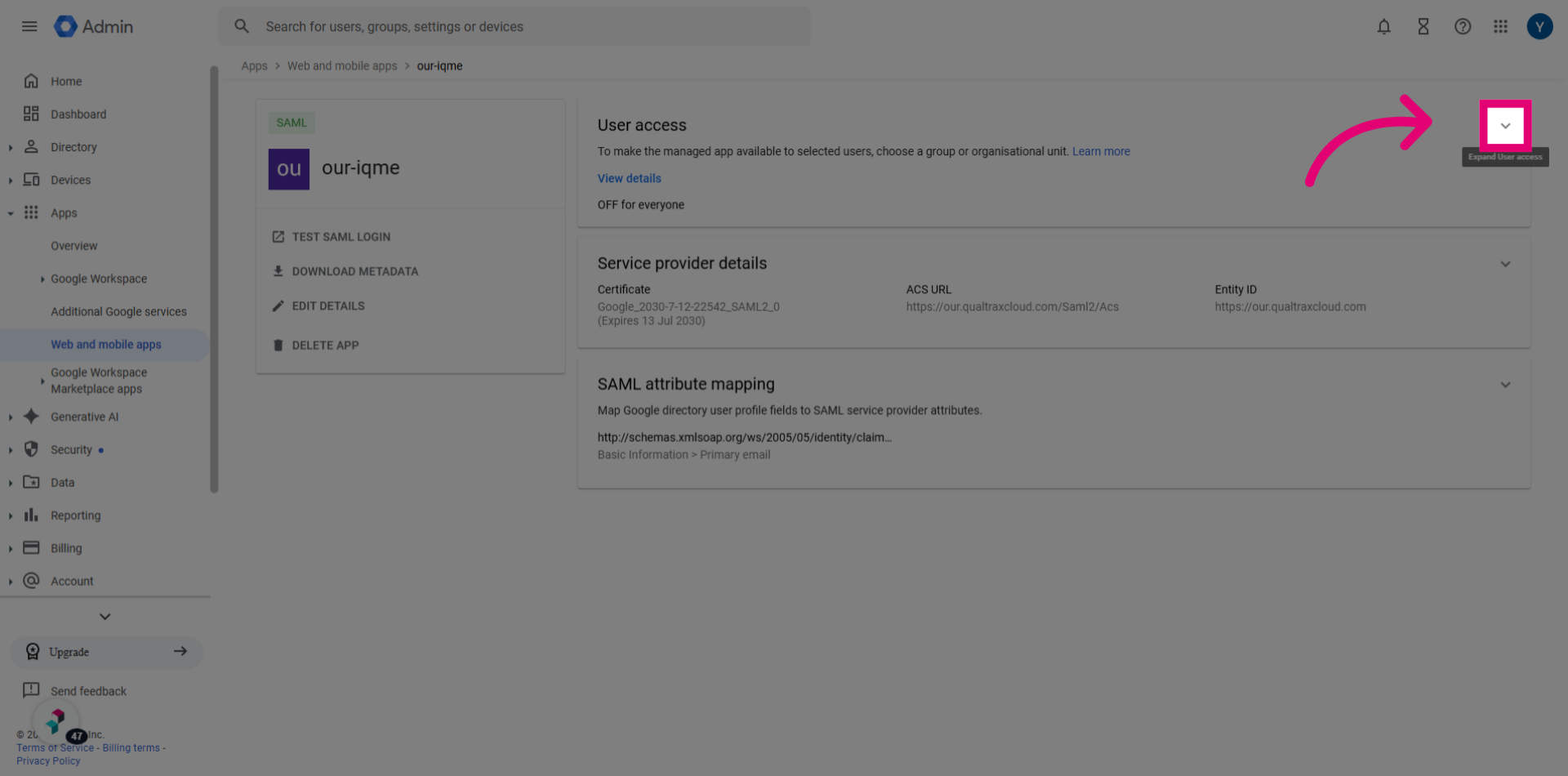
Task: Expand SAML attribute mapping section
Action: point(1505,385)
